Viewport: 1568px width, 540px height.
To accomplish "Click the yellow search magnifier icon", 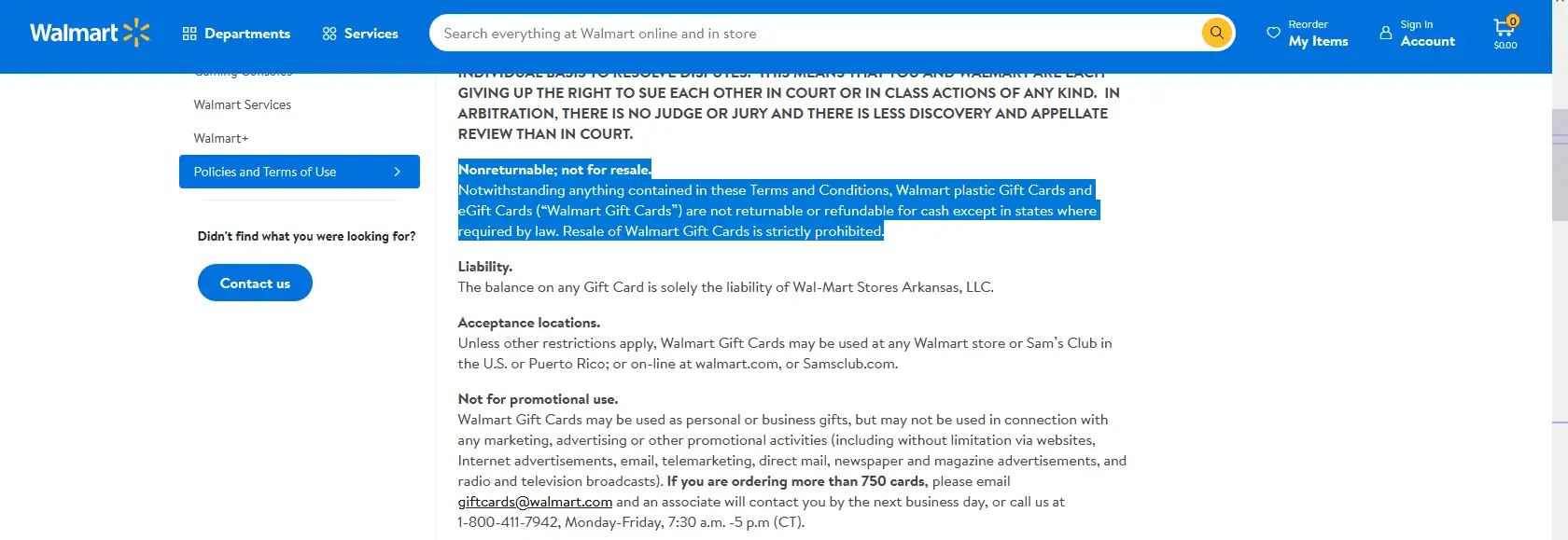I will pos(1216,33).
